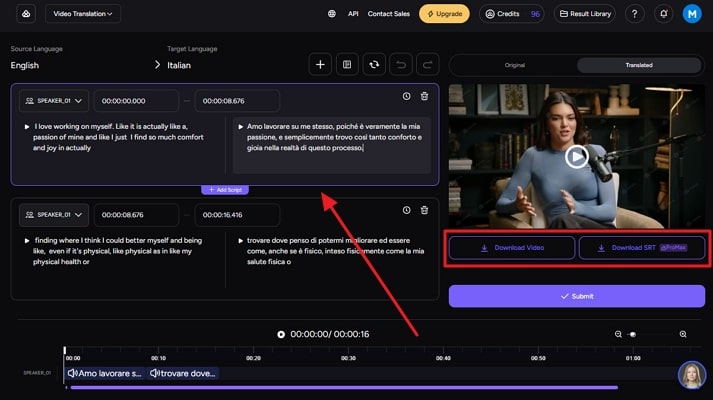Click the purple timeline scrollbar

pyautogui.click(x=344, y=388)
